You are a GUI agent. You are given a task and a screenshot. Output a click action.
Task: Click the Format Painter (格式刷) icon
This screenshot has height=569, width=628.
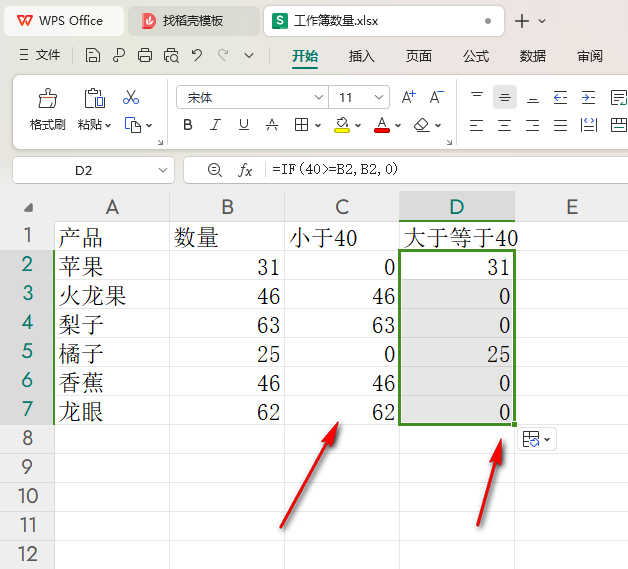pos(47,99)
